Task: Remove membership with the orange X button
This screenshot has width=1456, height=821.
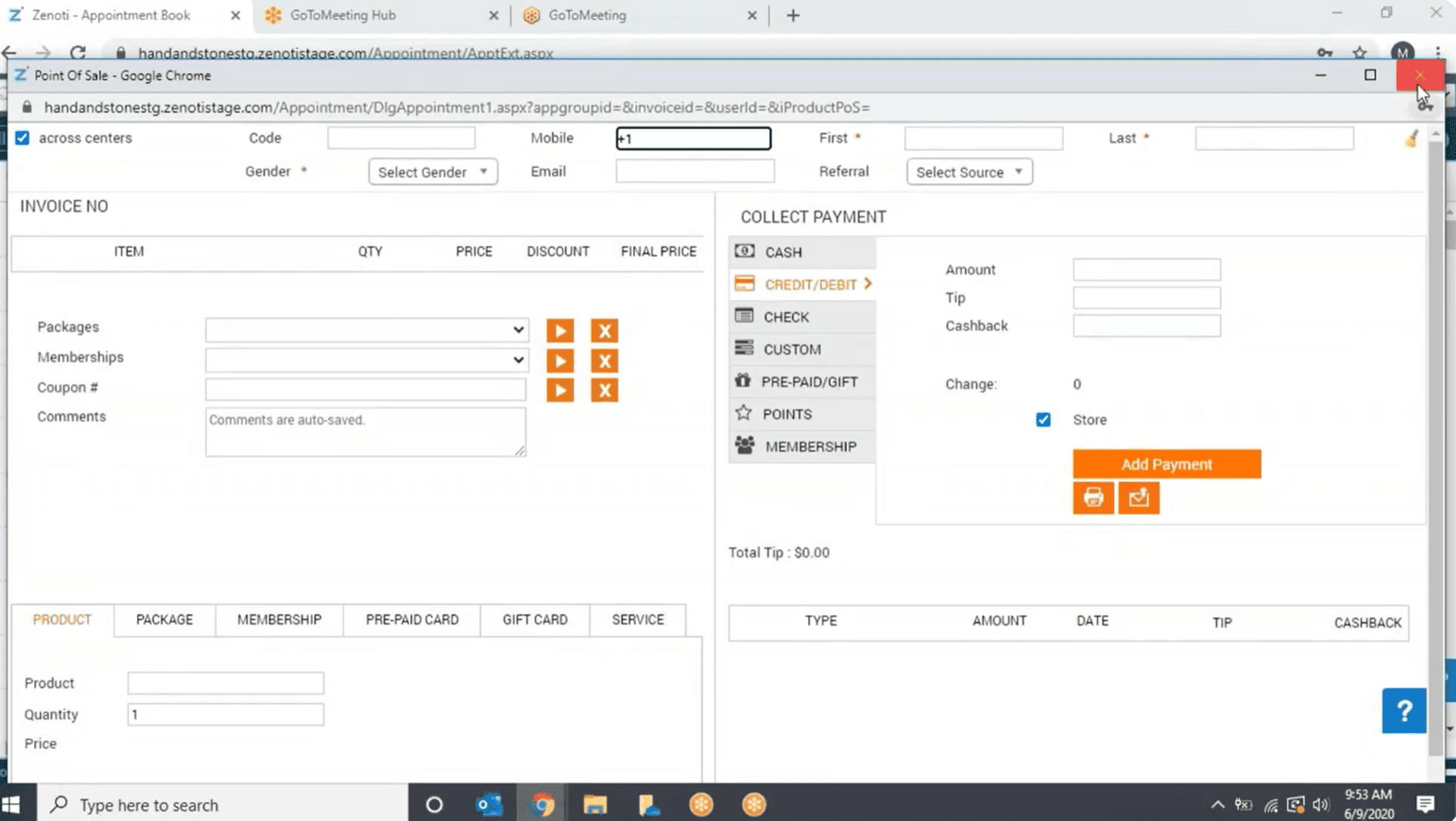Action: tap(604, 361)
